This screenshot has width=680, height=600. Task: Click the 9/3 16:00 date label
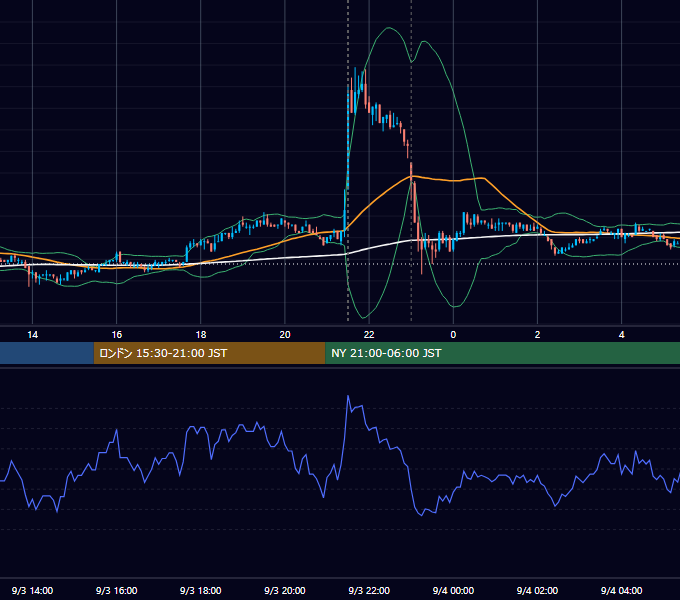pos(117,590)
